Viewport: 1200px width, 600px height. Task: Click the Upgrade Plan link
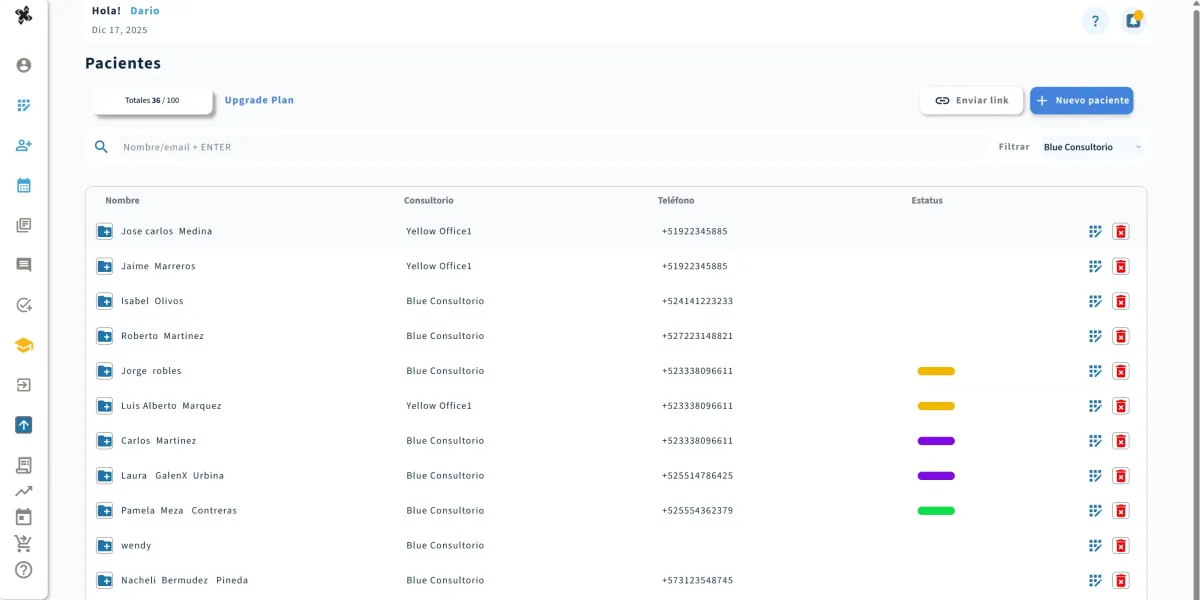260,100
